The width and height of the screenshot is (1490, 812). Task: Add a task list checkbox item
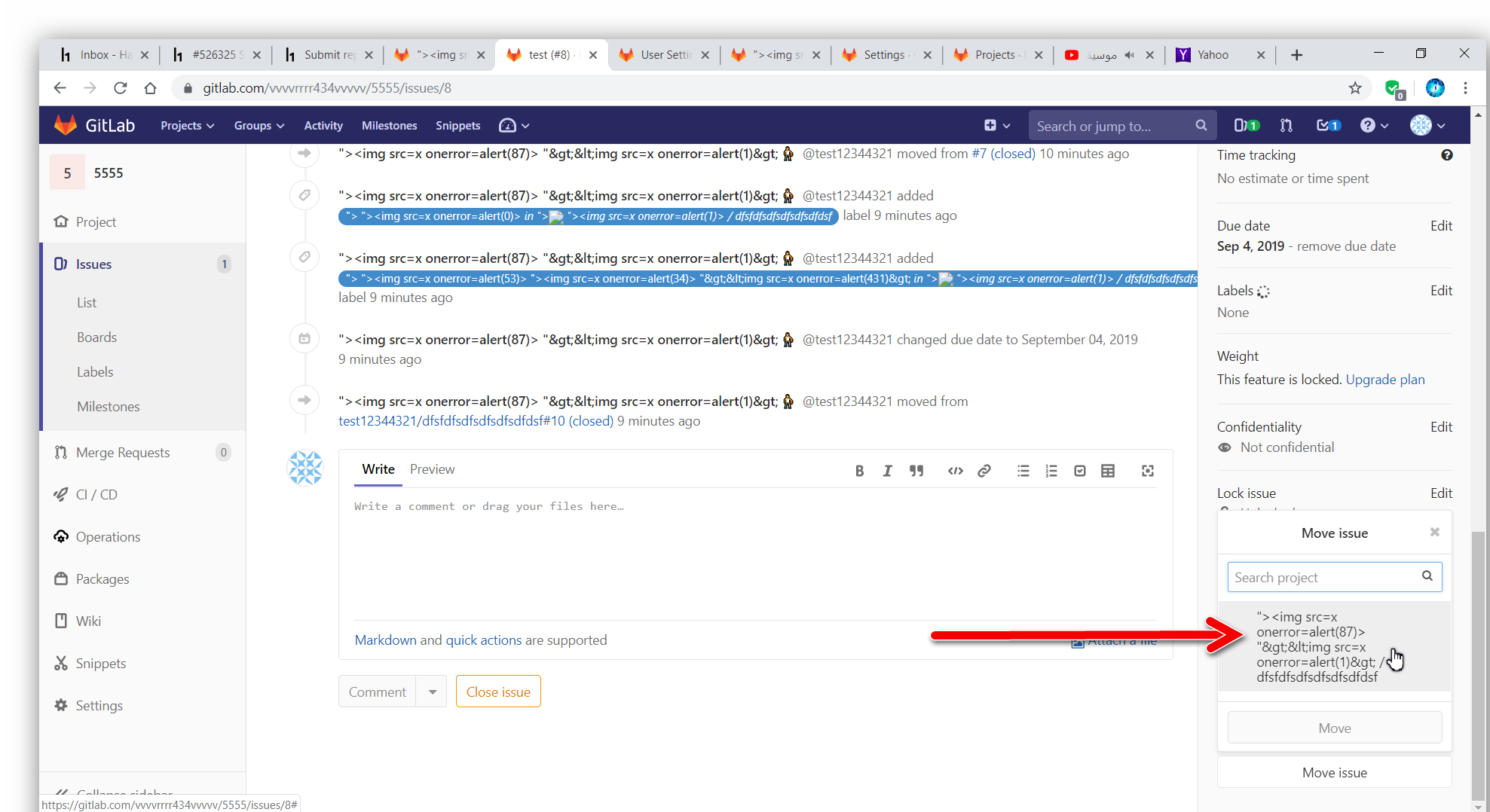[1080, 471]
